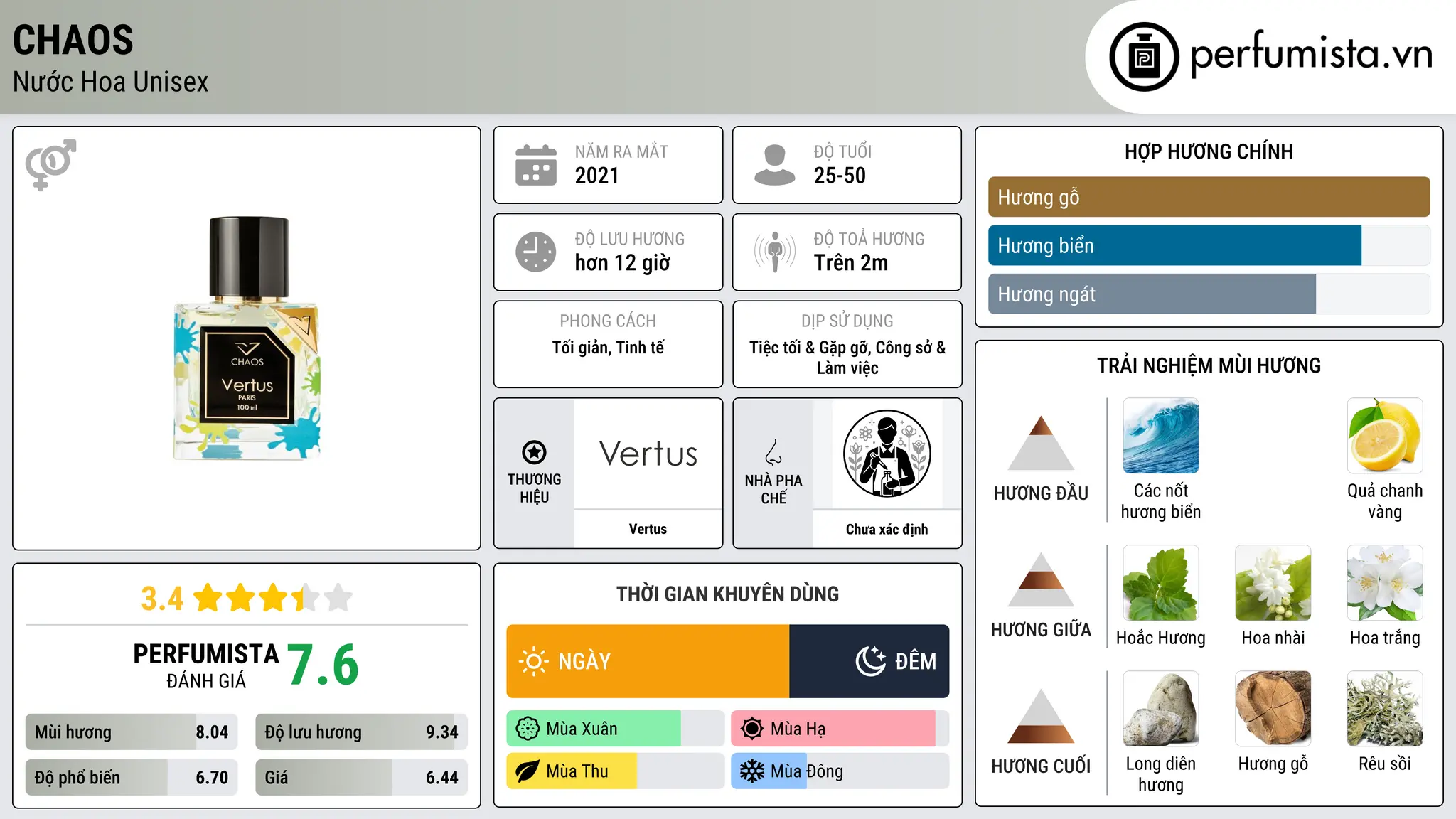Click the CHAOS title
Viewport: 1456px width, 819px height.
73,40
